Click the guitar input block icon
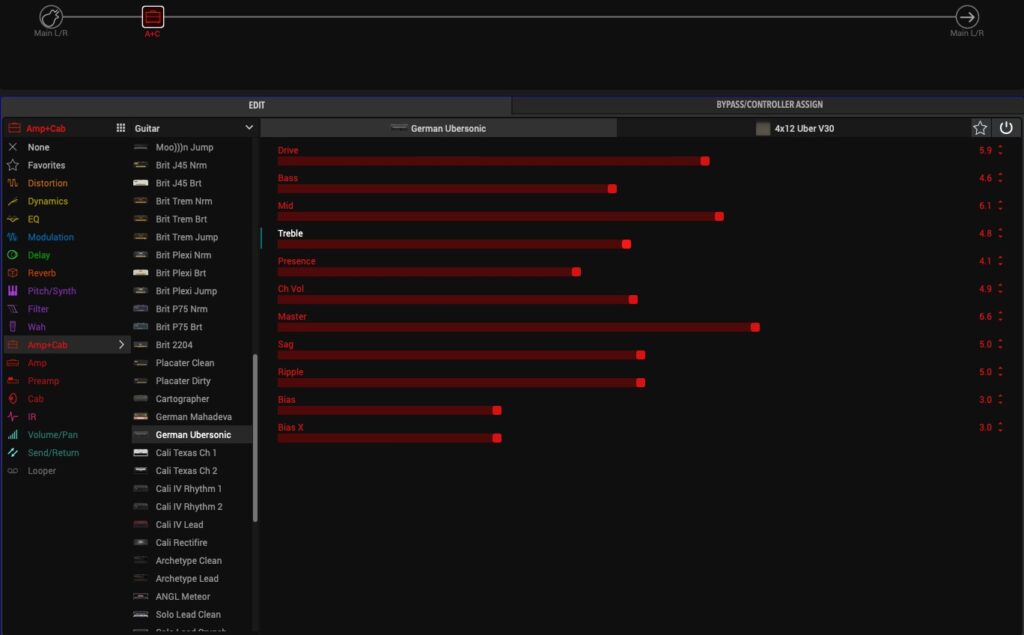 (x=51, y=17)
